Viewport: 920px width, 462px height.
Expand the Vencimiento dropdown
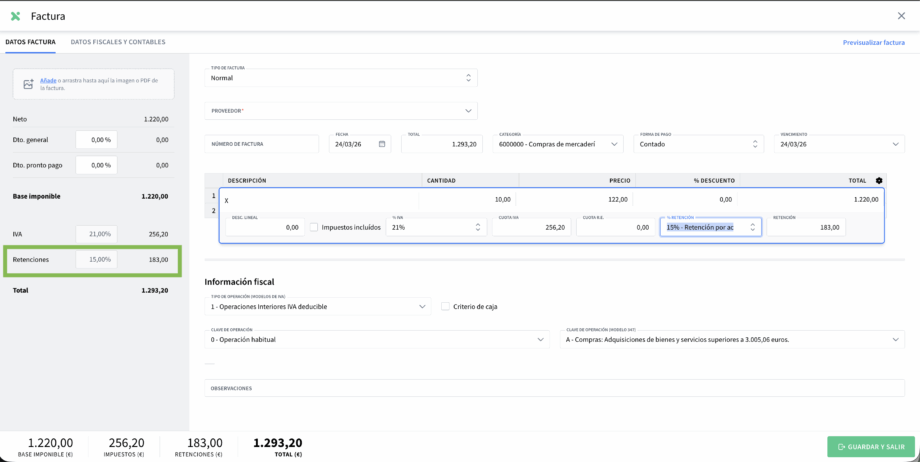895,144
